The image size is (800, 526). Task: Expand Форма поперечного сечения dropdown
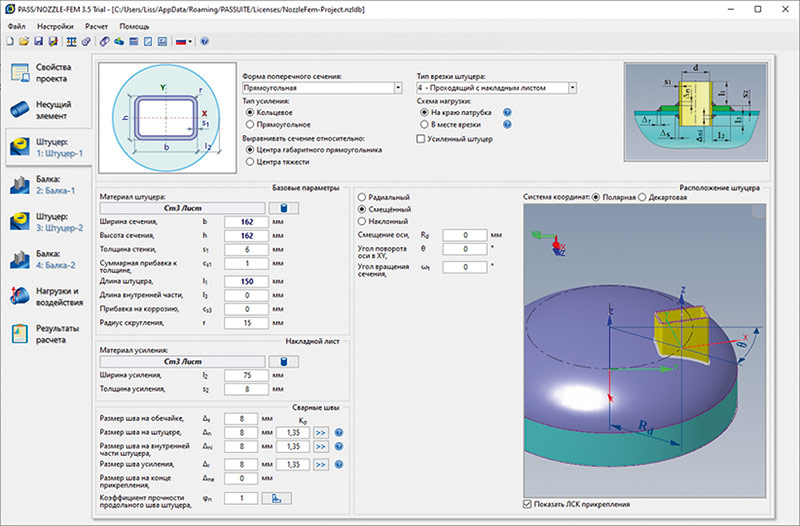click(x=398, y=88)
